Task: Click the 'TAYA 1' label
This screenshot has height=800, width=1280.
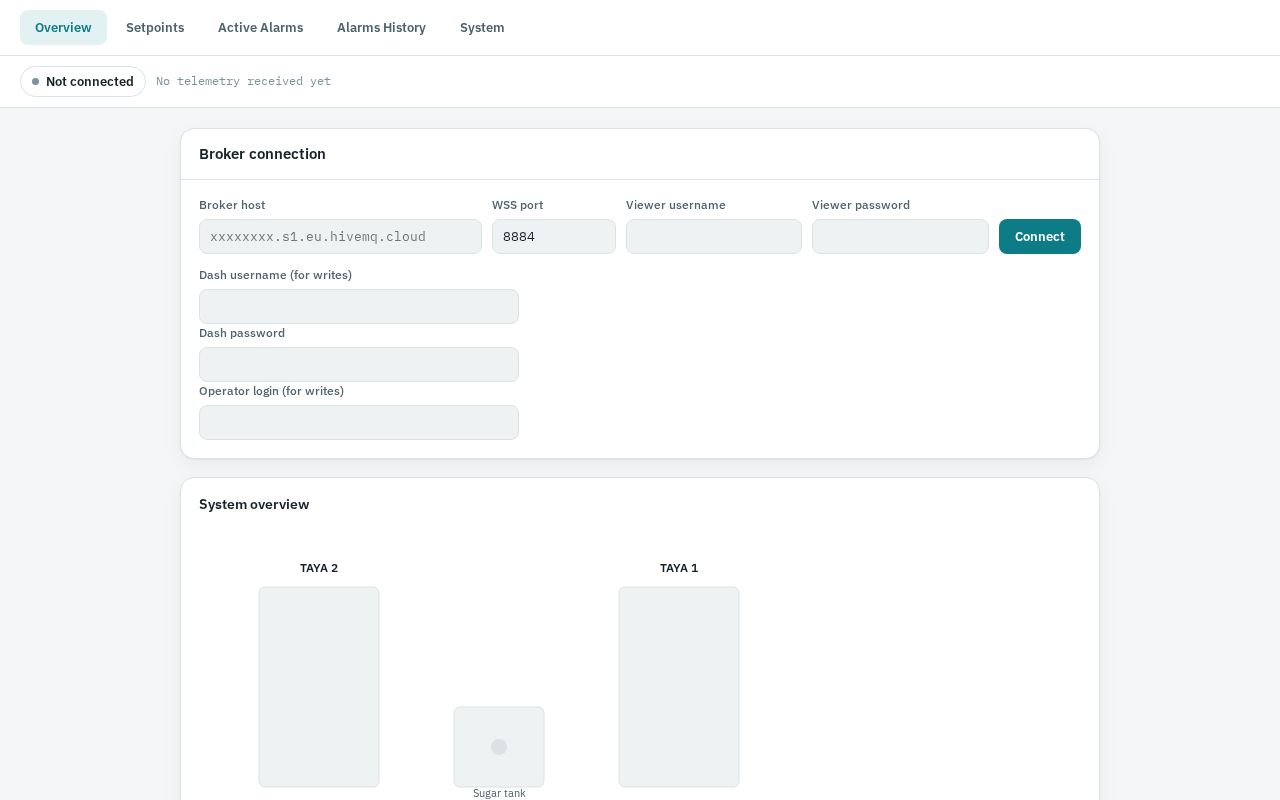Action: (x=679, y=568)
